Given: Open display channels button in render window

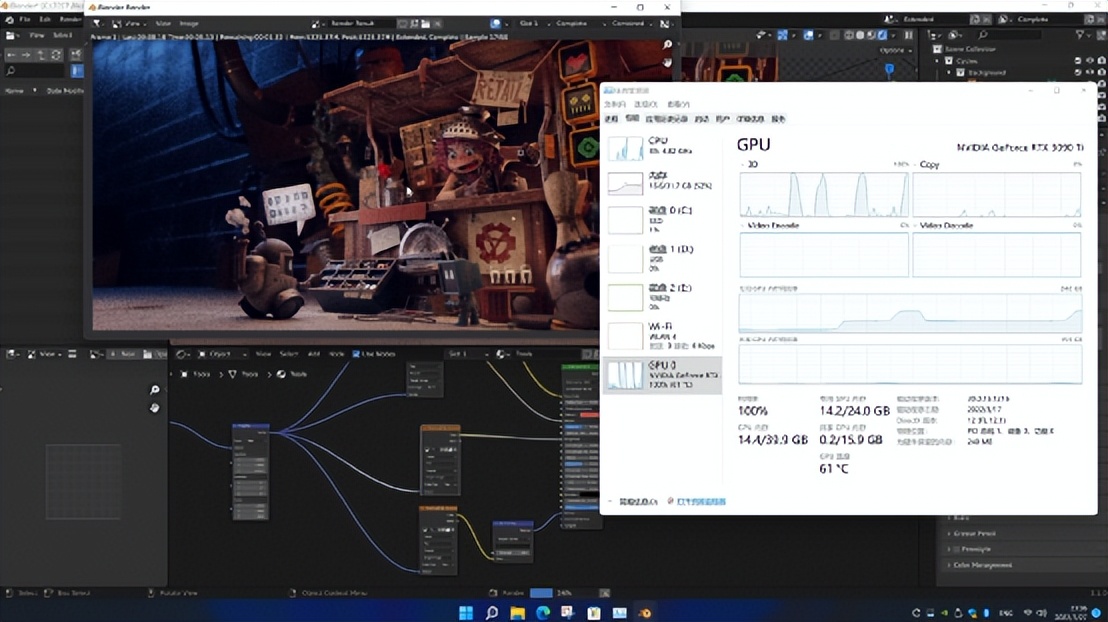Looking at the screenshot, I should coord(664,23).
